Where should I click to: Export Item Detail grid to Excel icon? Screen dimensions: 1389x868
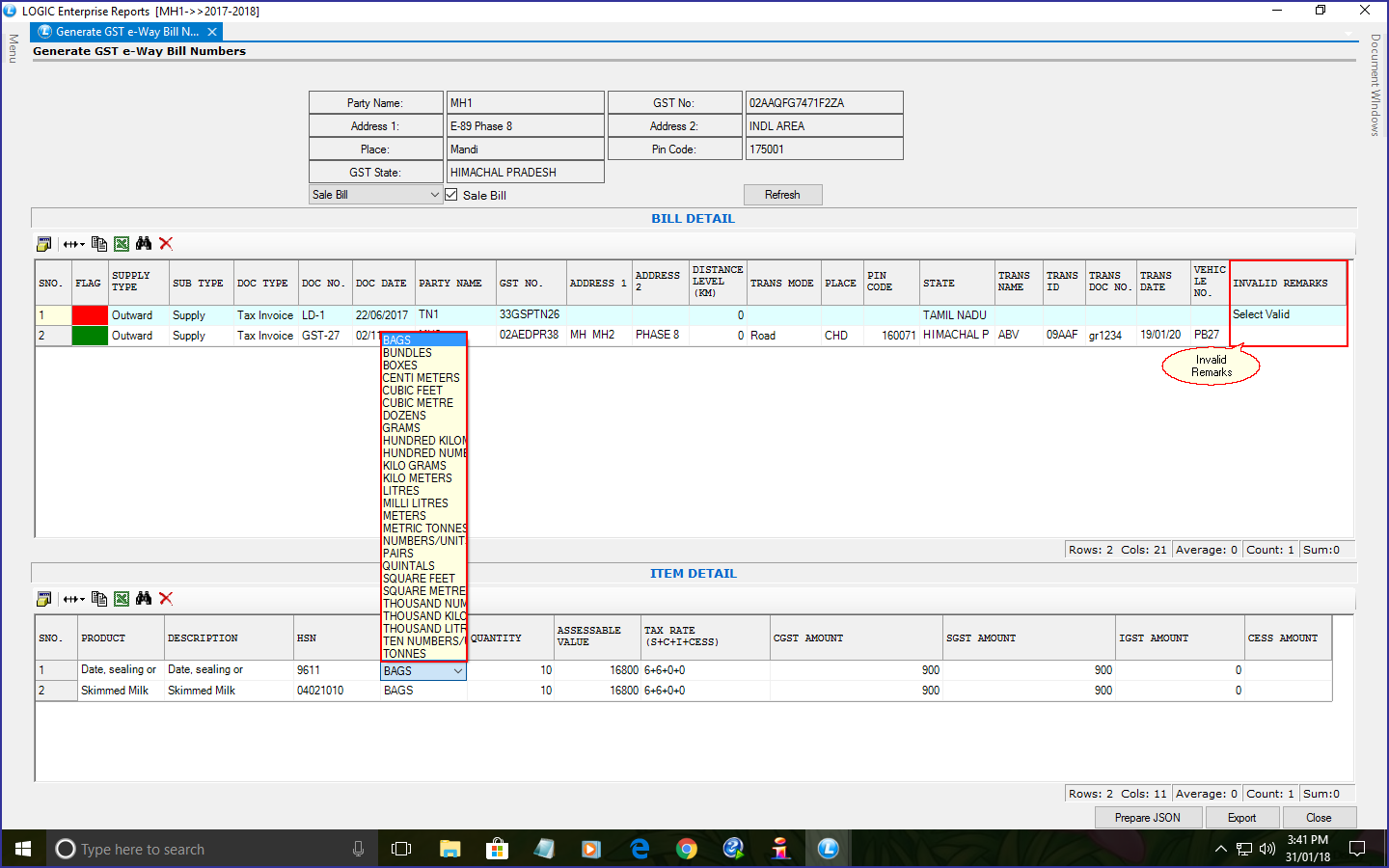pyautogui.click(x=122, y=599)
